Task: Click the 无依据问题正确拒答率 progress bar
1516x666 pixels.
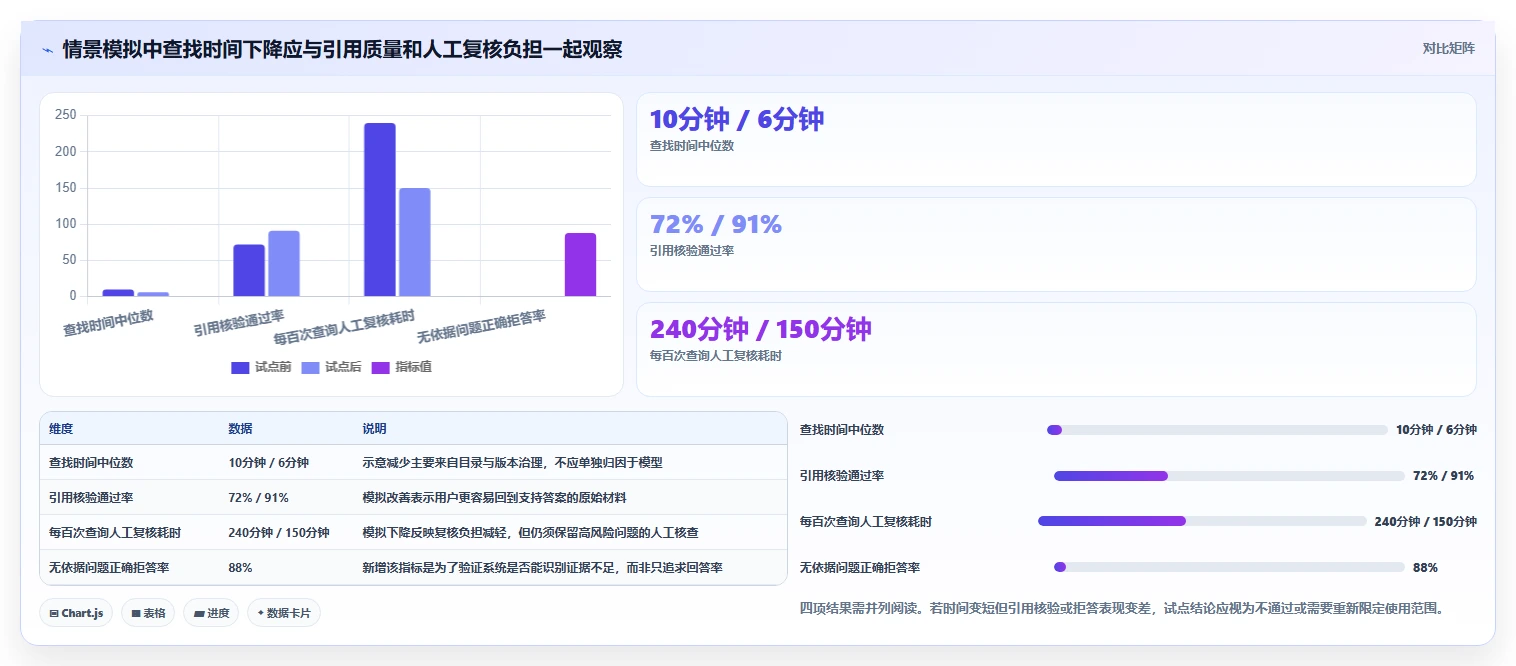Action: point(1229,567)
